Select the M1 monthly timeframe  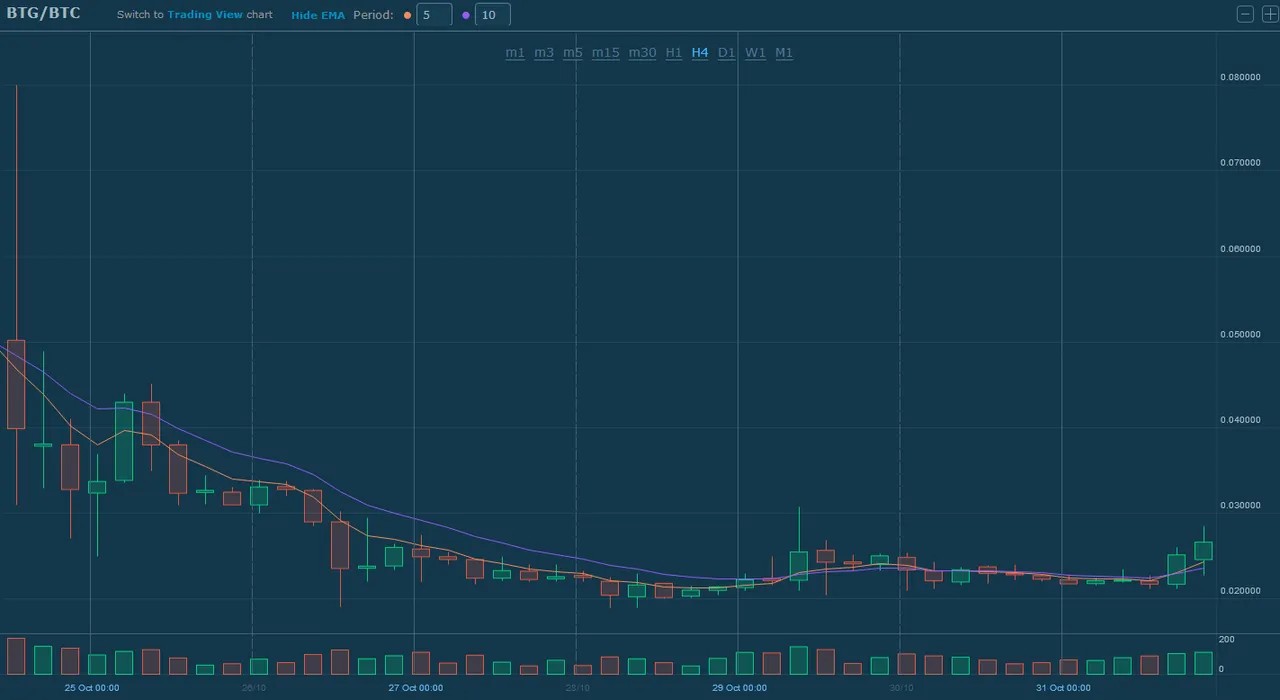click(x=784, y=53)
